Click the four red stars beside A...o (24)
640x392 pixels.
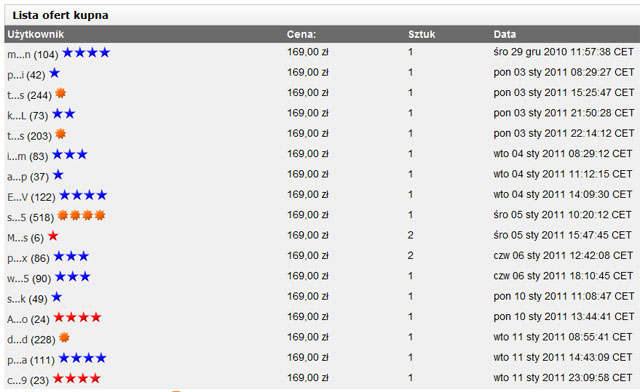77,317
